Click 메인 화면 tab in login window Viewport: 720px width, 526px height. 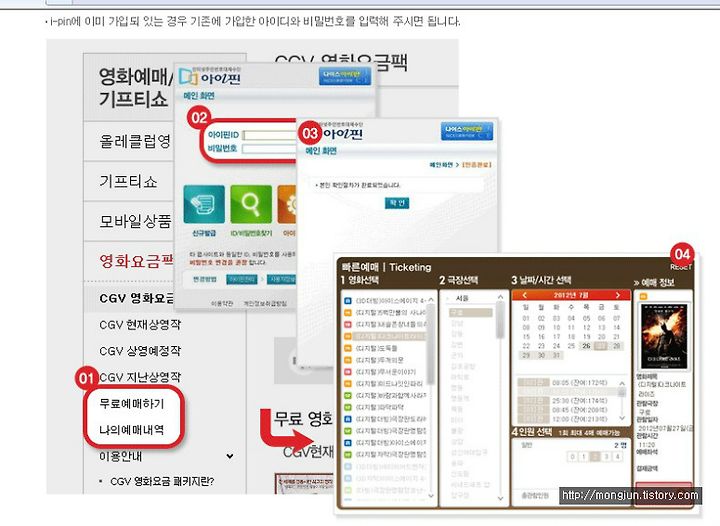coord(199,95)
